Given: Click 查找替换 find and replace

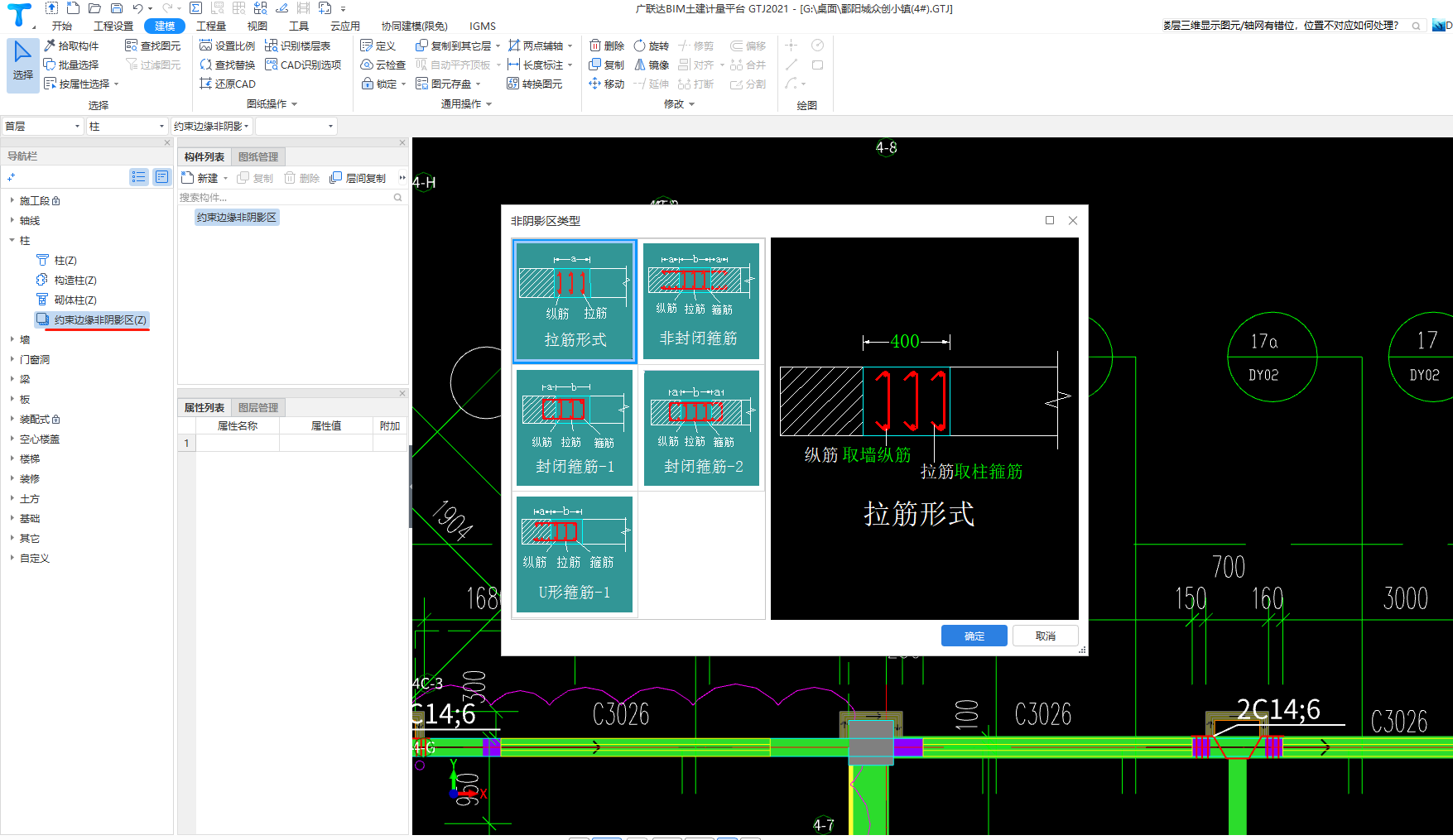Looking at the screenshot, I should pos(228,65).
